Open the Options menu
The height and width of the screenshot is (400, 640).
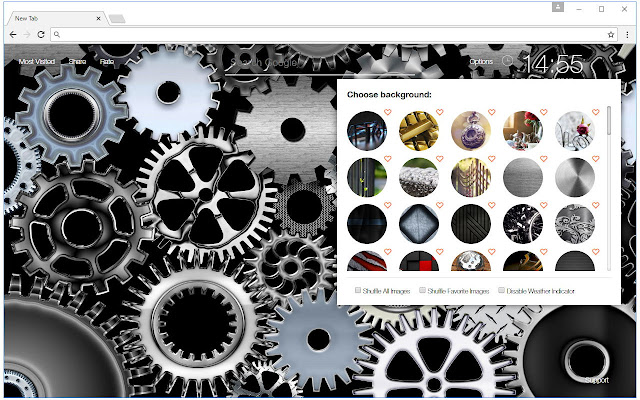(x=481, y=62)
